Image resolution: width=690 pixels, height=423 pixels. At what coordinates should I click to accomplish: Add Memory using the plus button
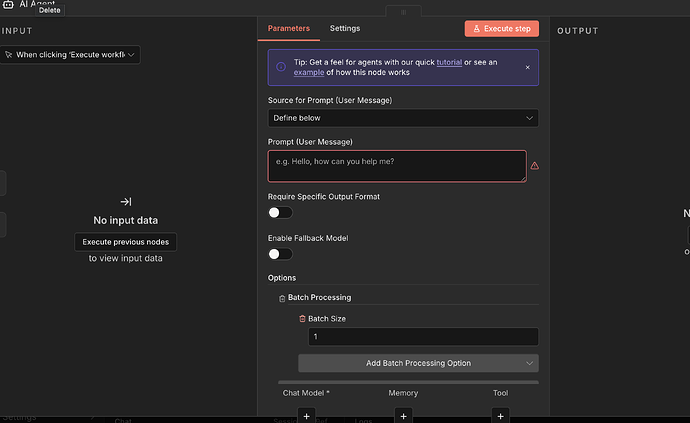pyautogui.click(x=403, y=414)
